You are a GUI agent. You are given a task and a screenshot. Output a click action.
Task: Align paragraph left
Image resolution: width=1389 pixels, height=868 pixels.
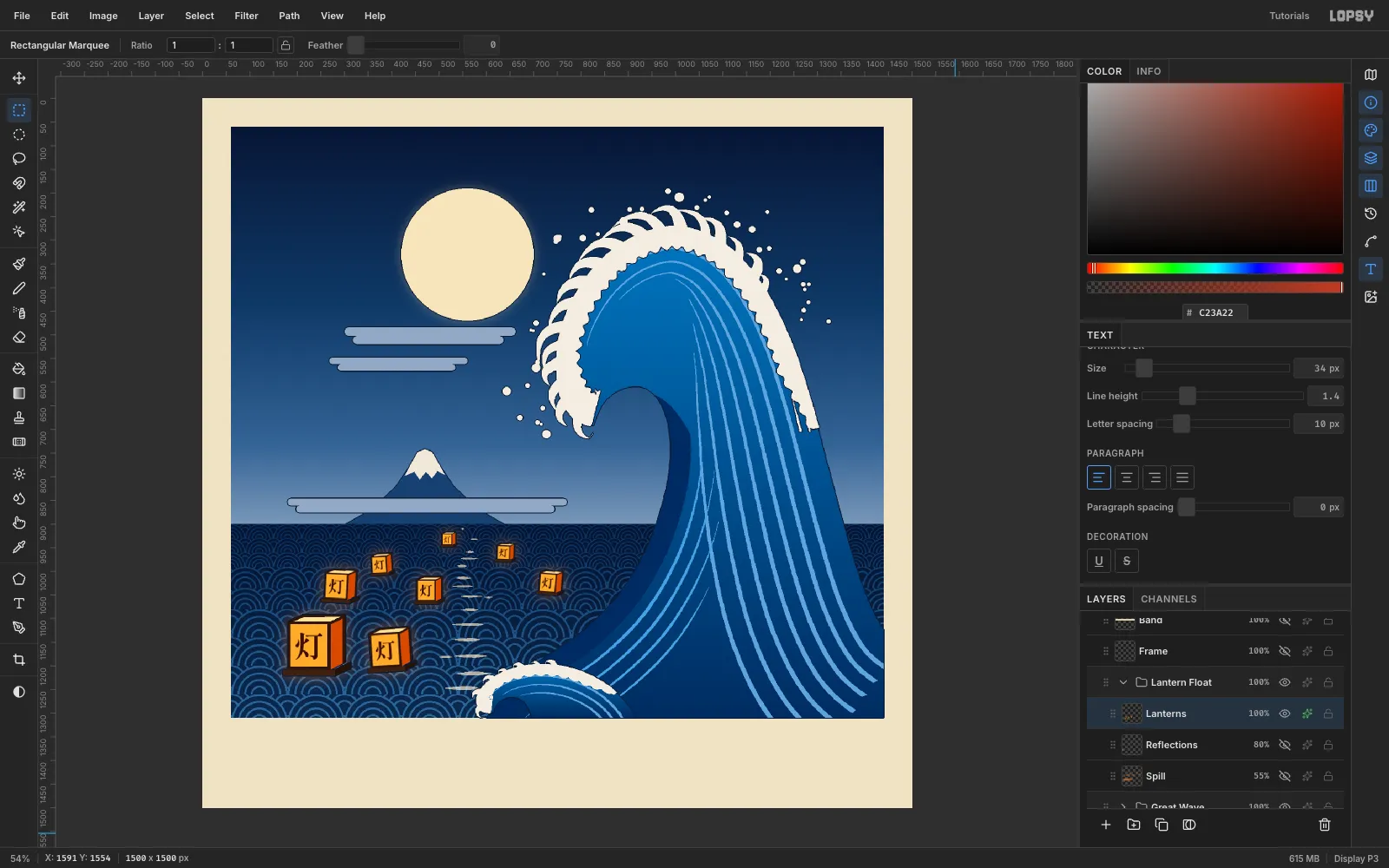click(x=1099, y=477)
